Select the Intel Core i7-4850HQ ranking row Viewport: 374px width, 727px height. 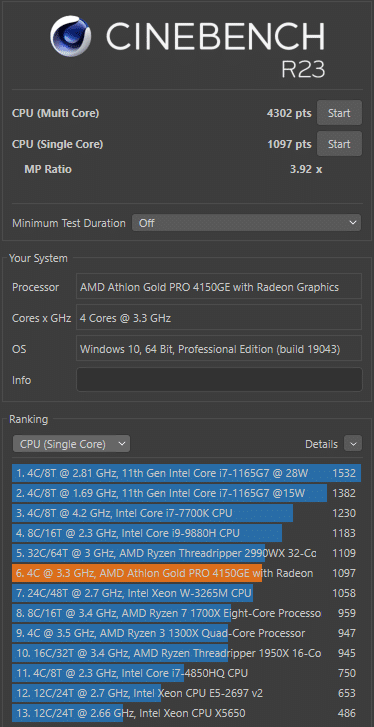(x=186, y=673)
